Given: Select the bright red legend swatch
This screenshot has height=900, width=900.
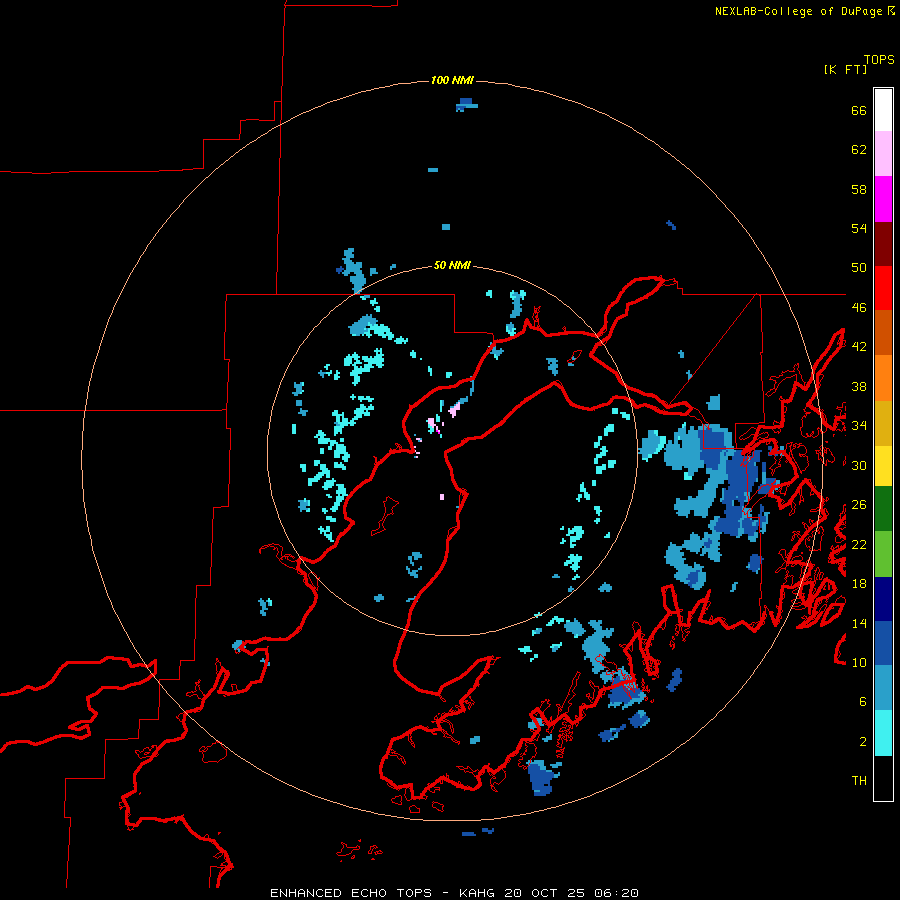Looking at the screenshot, I should [883, 288].
